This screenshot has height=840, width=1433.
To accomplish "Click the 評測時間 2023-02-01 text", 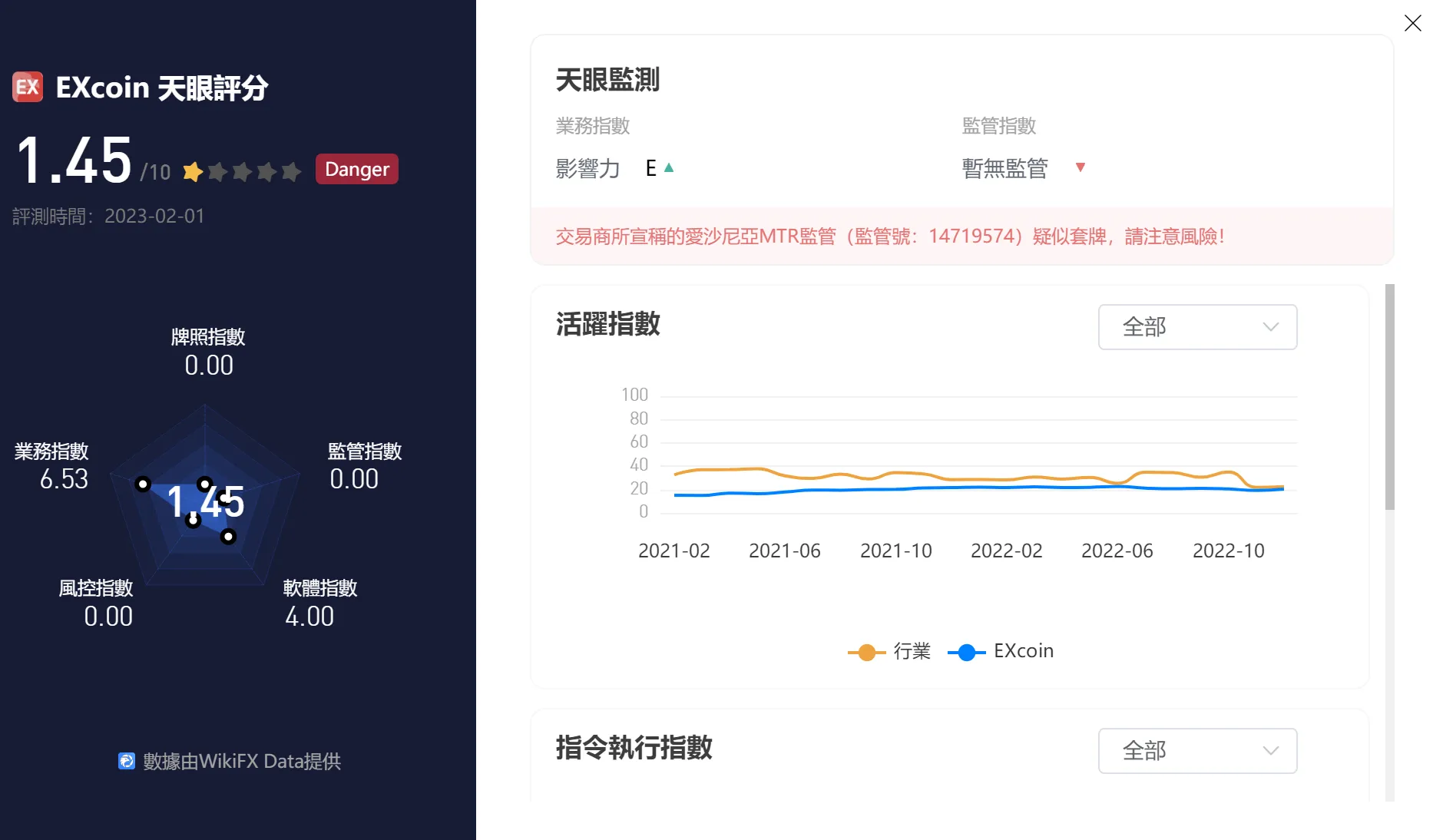I will 108,216.
